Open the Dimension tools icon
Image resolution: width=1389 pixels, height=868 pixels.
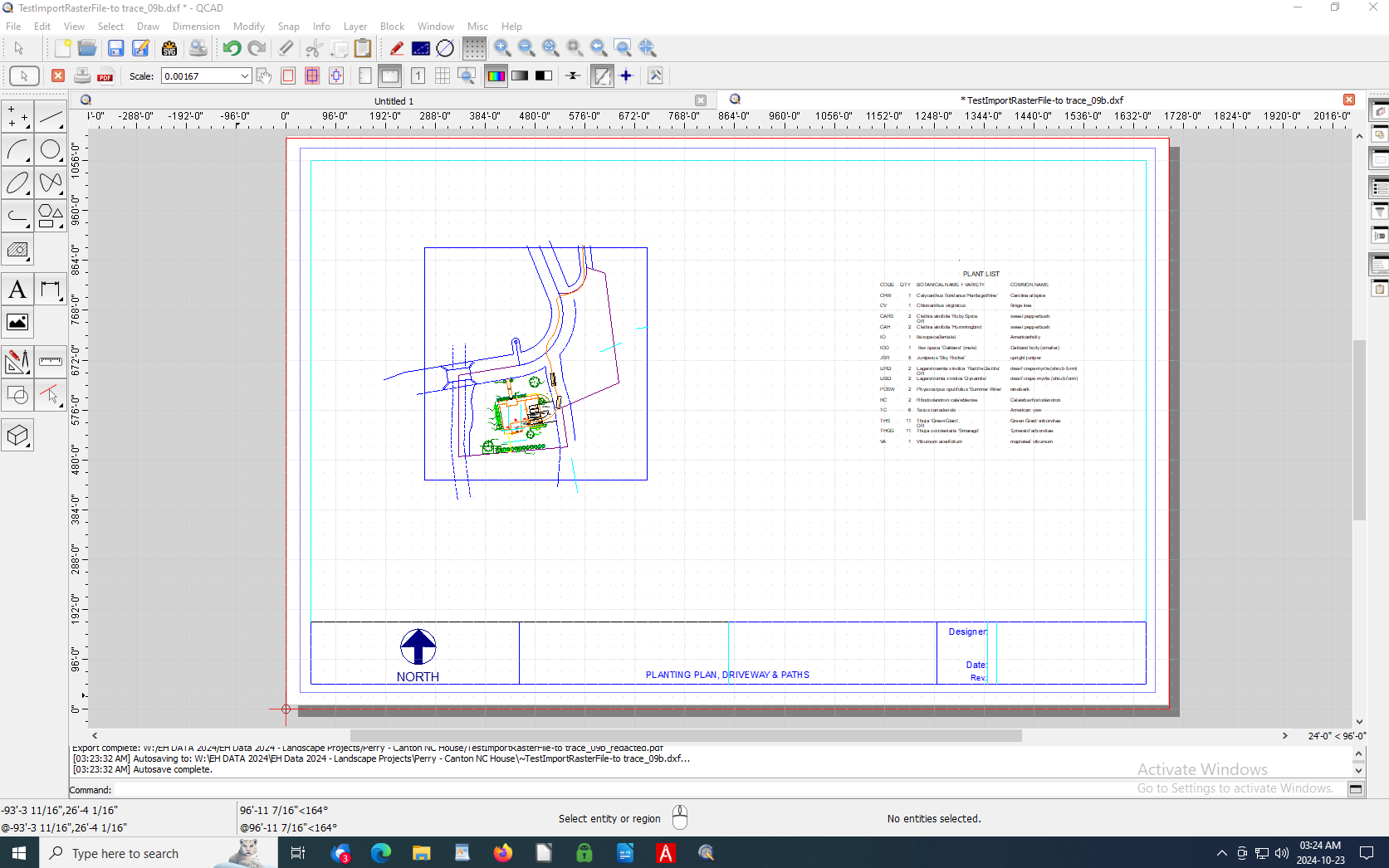[x=51, y=290]
